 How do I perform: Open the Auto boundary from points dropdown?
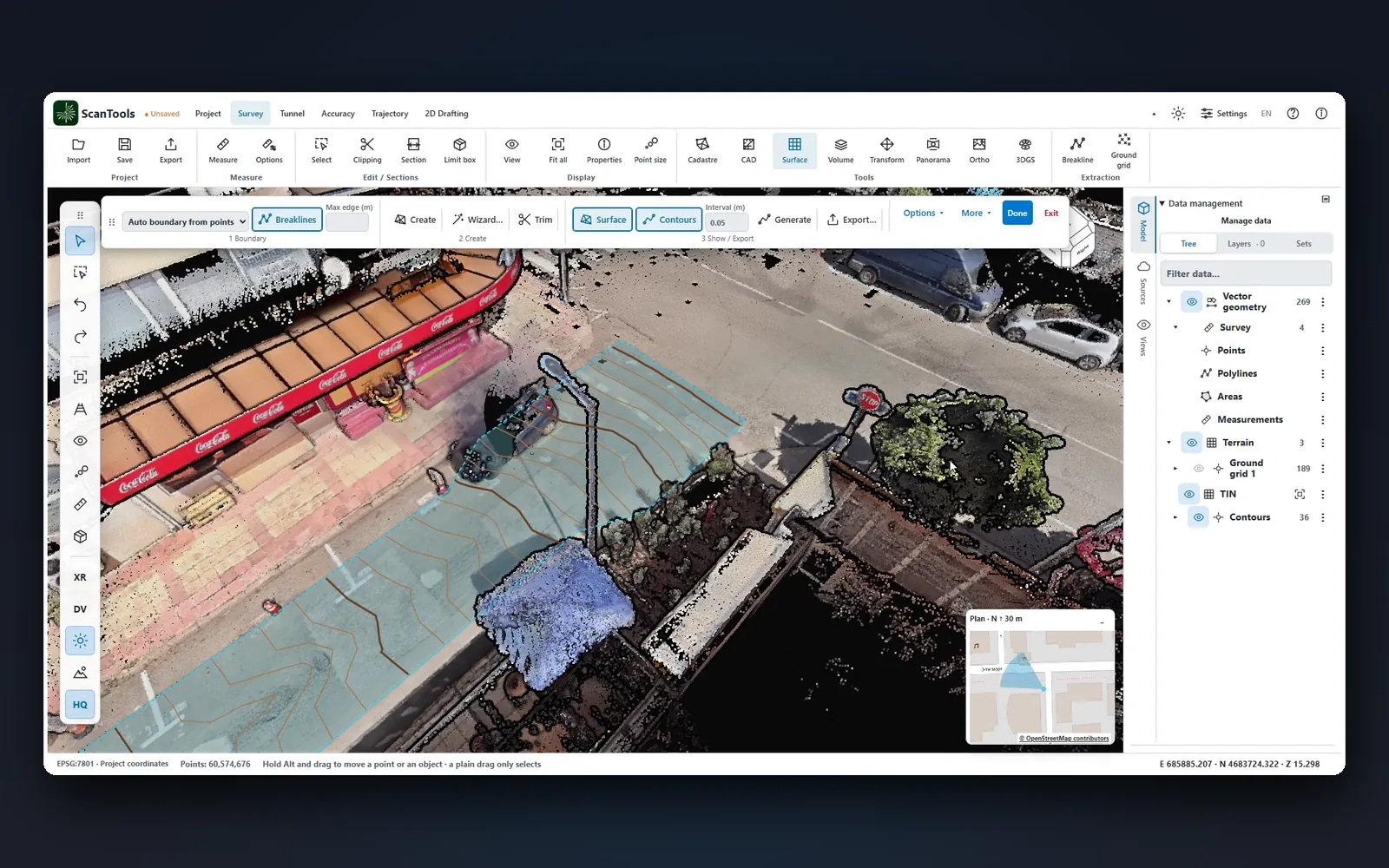pos(186,222)
